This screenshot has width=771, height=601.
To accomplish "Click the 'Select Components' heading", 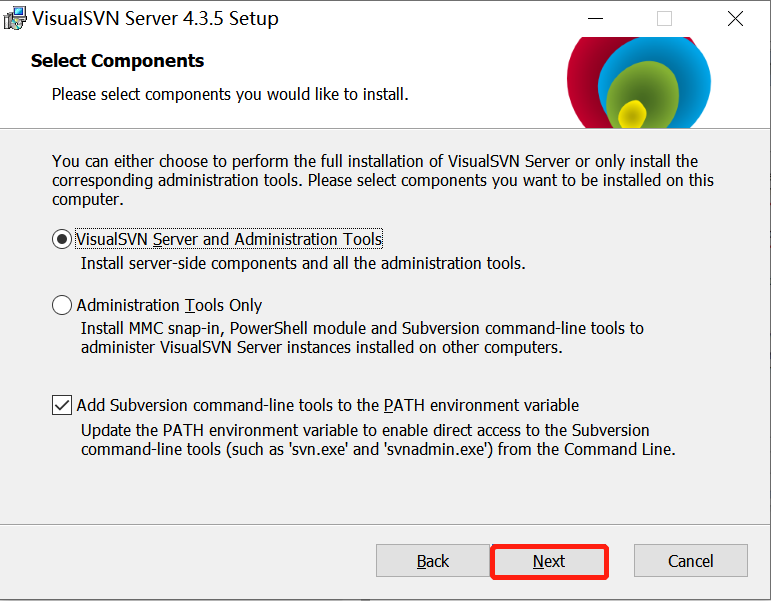I will [x=118, y=61].
